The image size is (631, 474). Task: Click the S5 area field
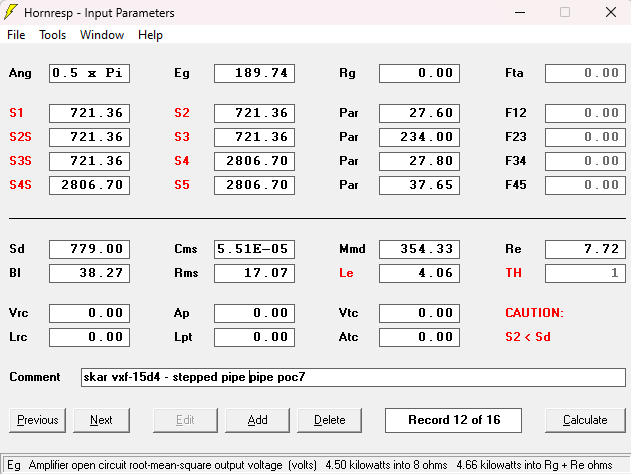(254, 185)
